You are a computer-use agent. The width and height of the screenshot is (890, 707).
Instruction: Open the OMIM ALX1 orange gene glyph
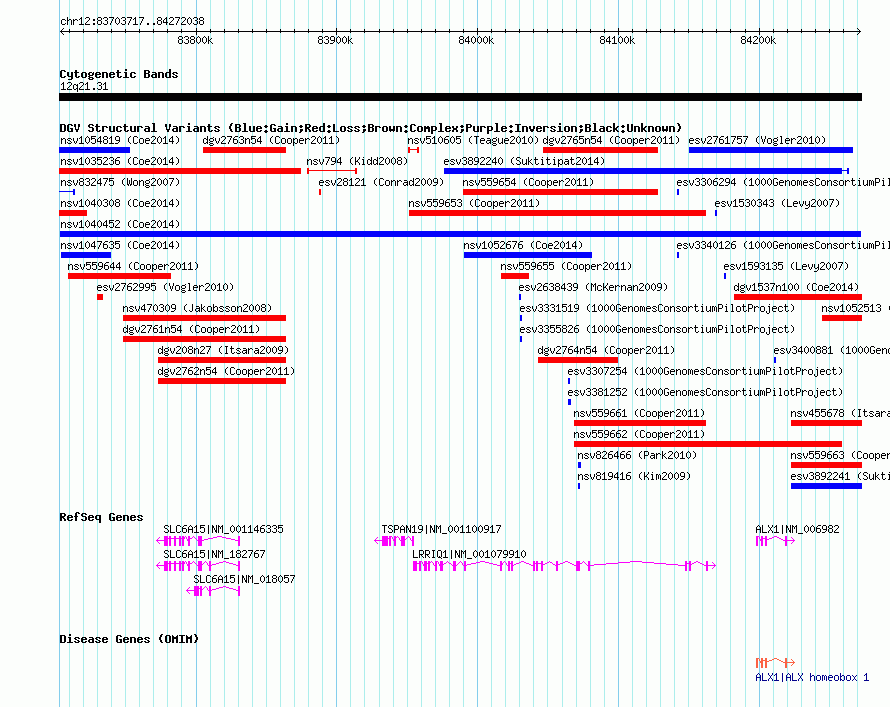775,662
